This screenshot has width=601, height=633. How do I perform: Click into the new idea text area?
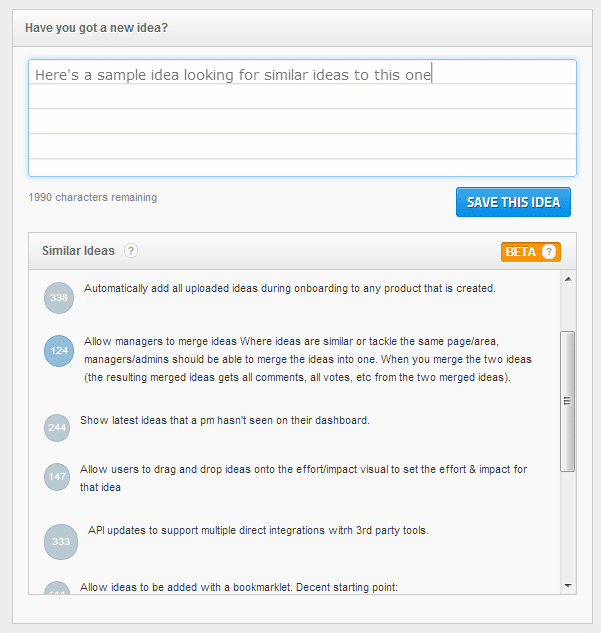pyautogui.click(x=302, y=118)
